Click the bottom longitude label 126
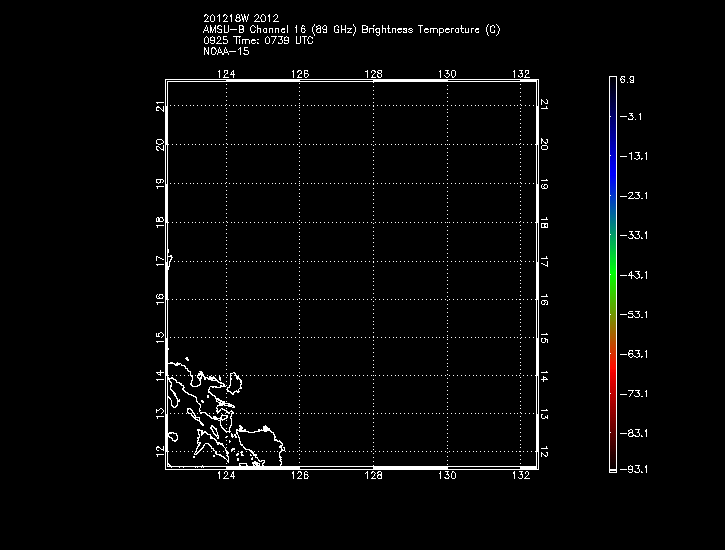The height and width of the screenshot is (550, 725). (x=300, y=475)
